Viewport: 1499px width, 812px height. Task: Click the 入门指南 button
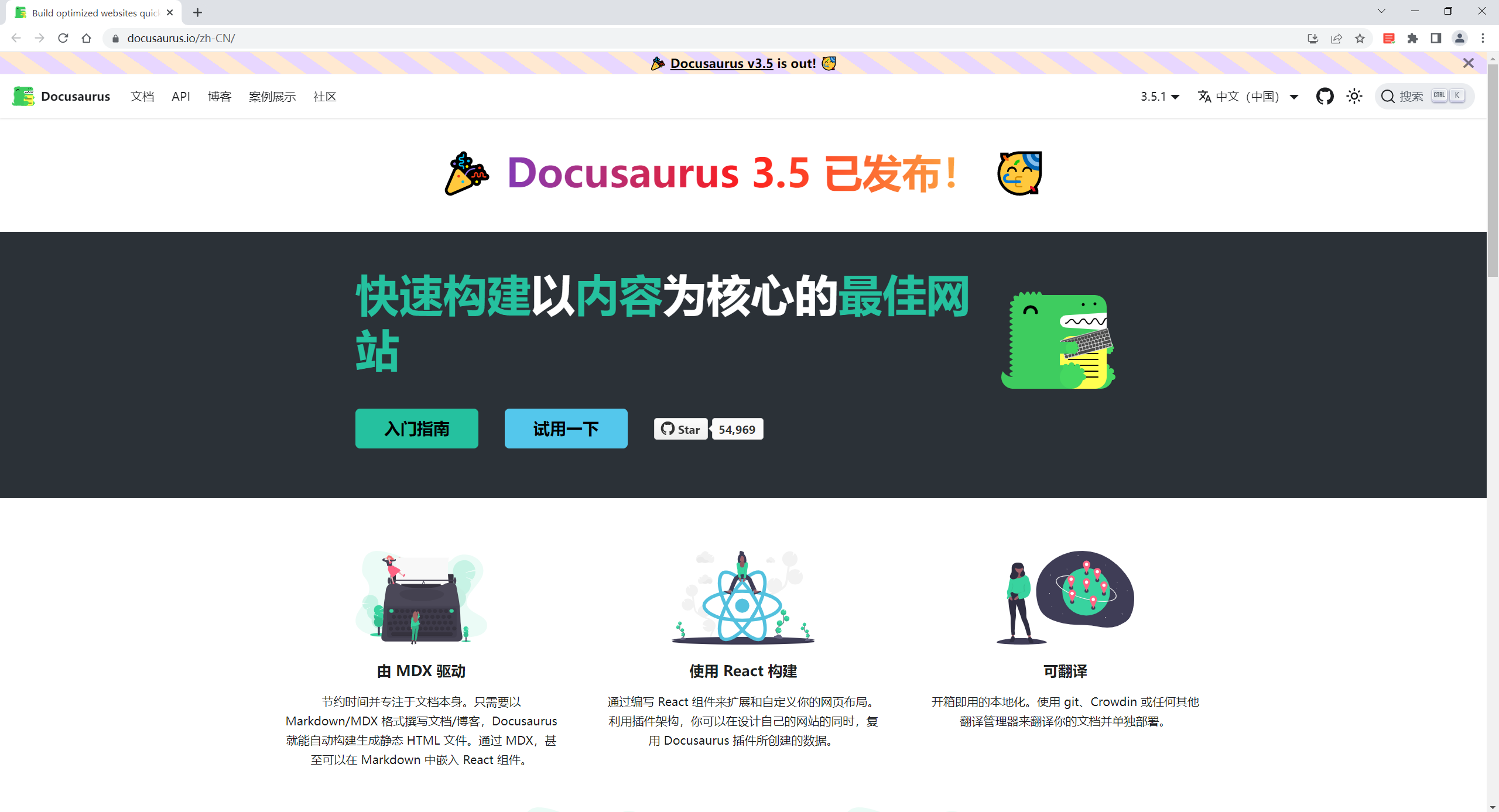click(417, 429)
